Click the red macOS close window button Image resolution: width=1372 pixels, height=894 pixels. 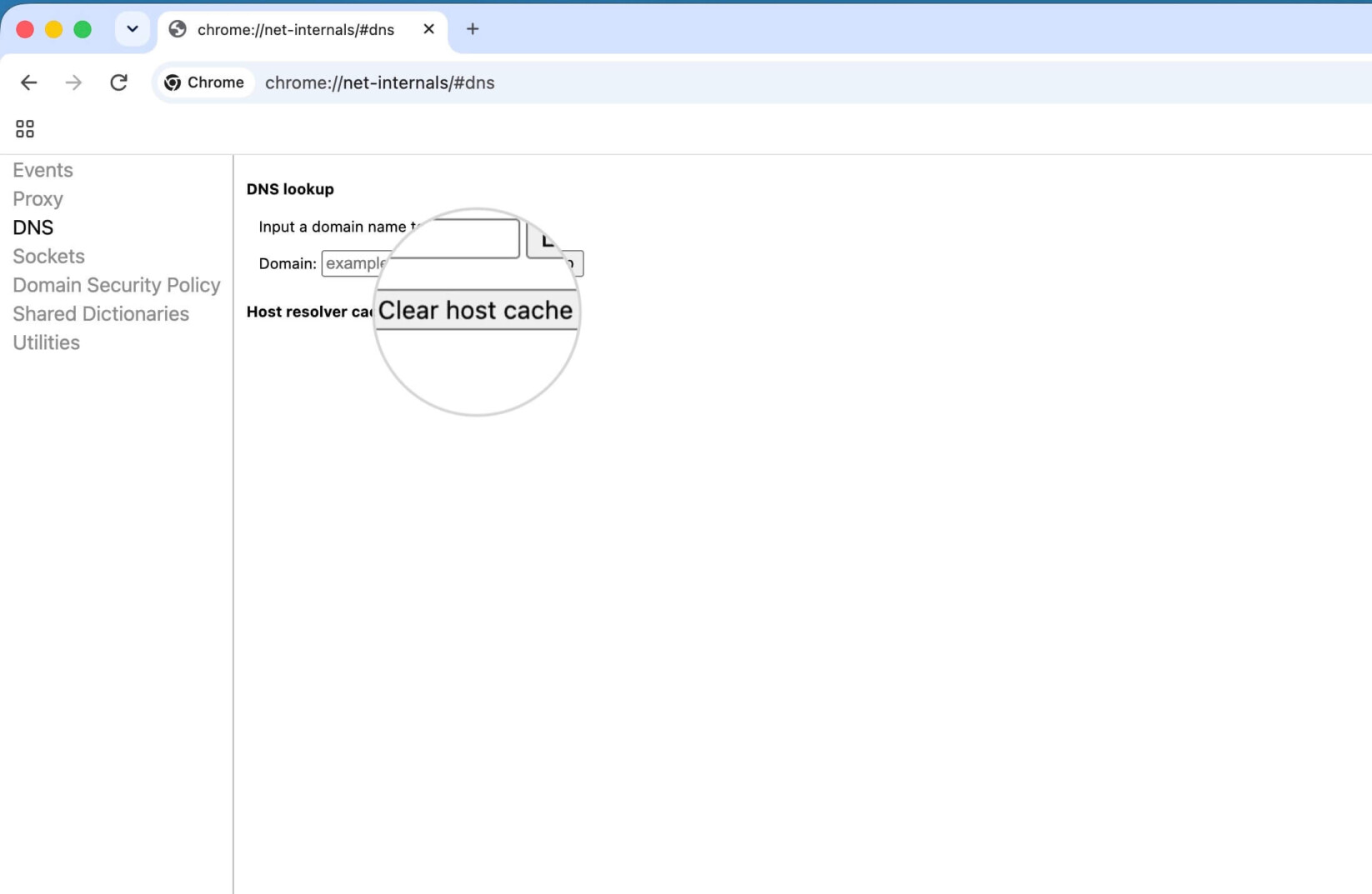(25, 30)
